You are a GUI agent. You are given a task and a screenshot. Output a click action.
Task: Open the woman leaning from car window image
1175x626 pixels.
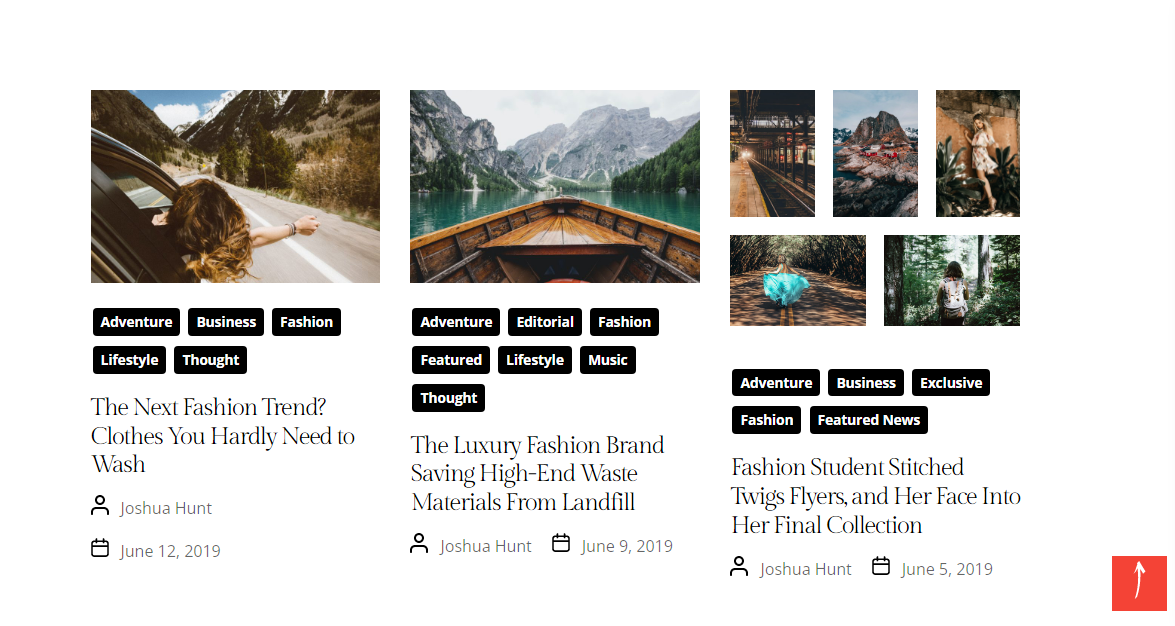coord(235,186)
